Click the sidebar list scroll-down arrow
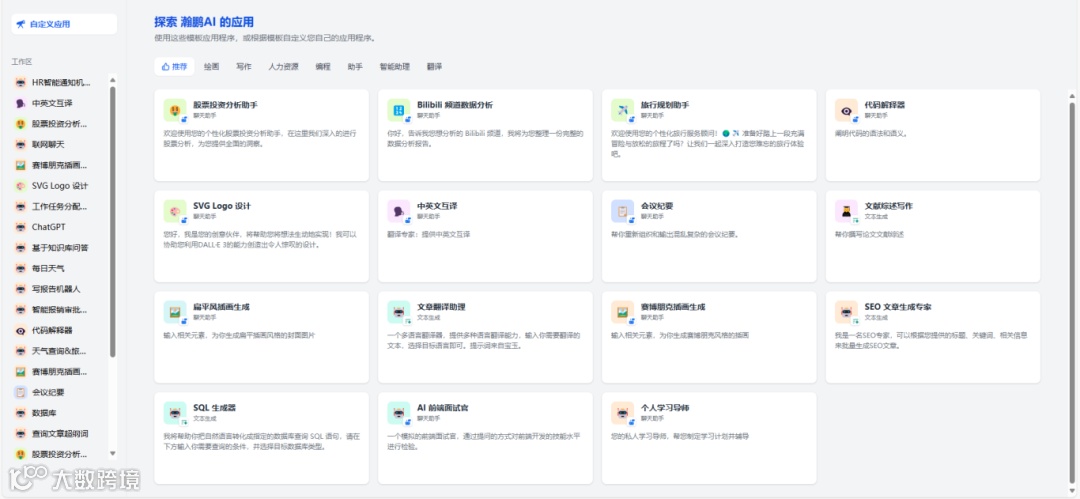Viewport: 1080px width, 499px height. point(113,454)
